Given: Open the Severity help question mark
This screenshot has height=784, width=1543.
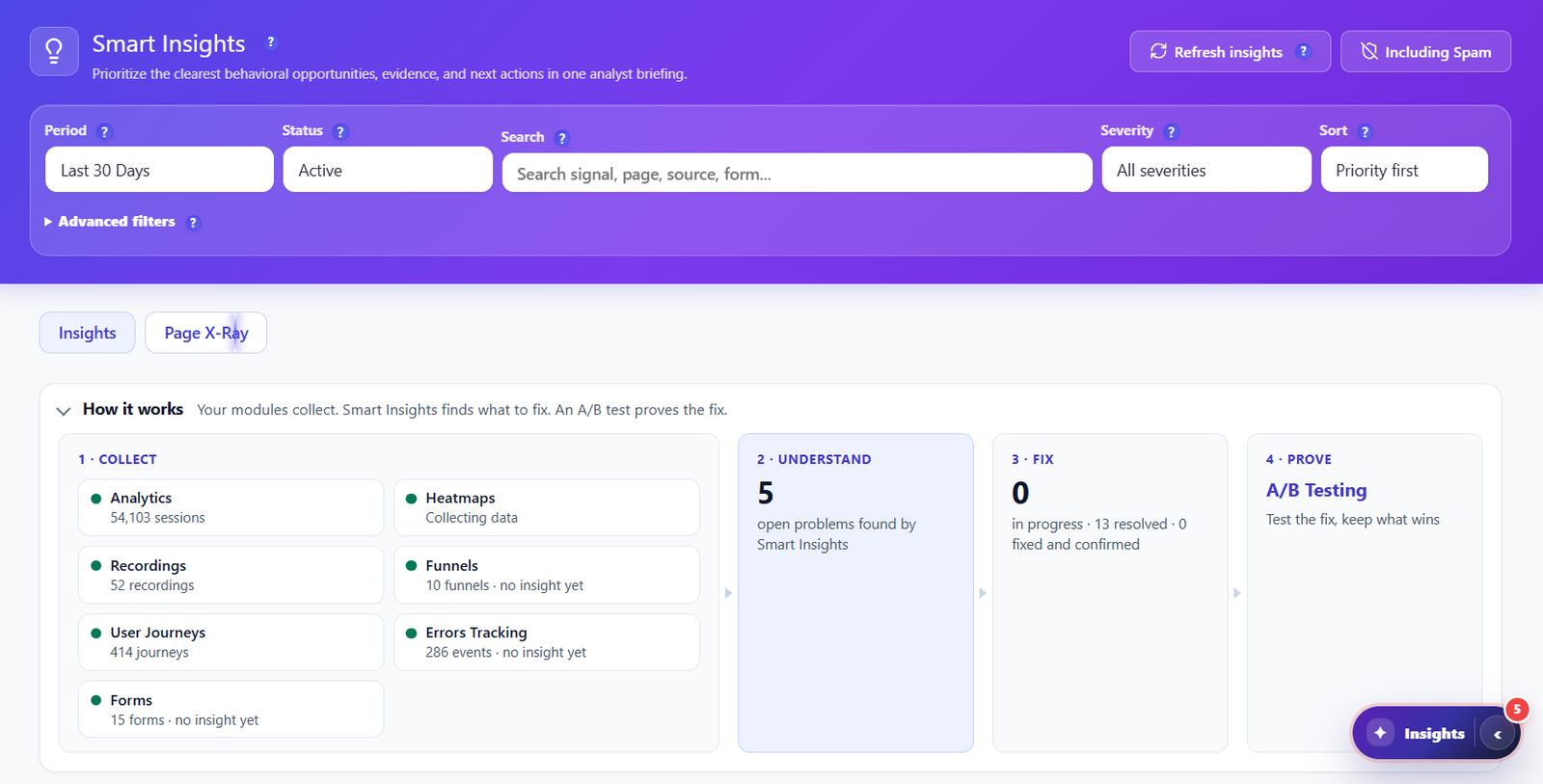Looking at the screenshot, I should [x=1172, y=131].
